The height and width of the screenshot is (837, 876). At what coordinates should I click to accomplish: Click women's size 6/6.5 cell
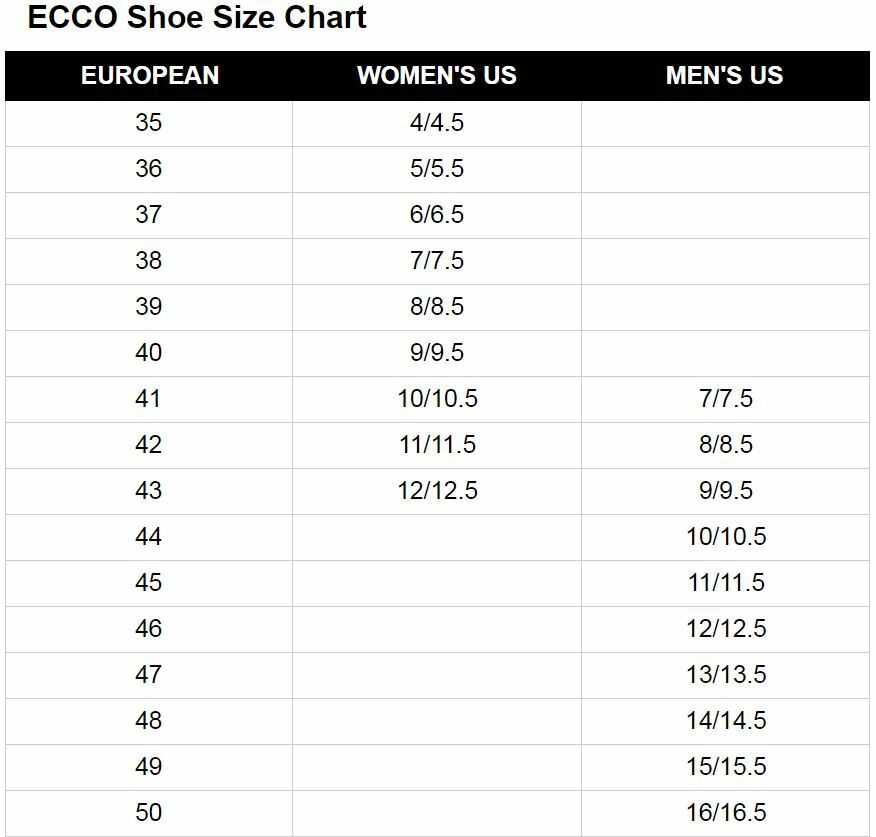437,215
